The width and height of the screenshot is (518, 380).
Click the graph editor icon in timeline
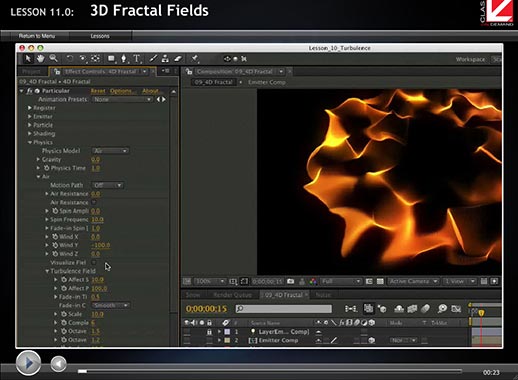[456, 309]
